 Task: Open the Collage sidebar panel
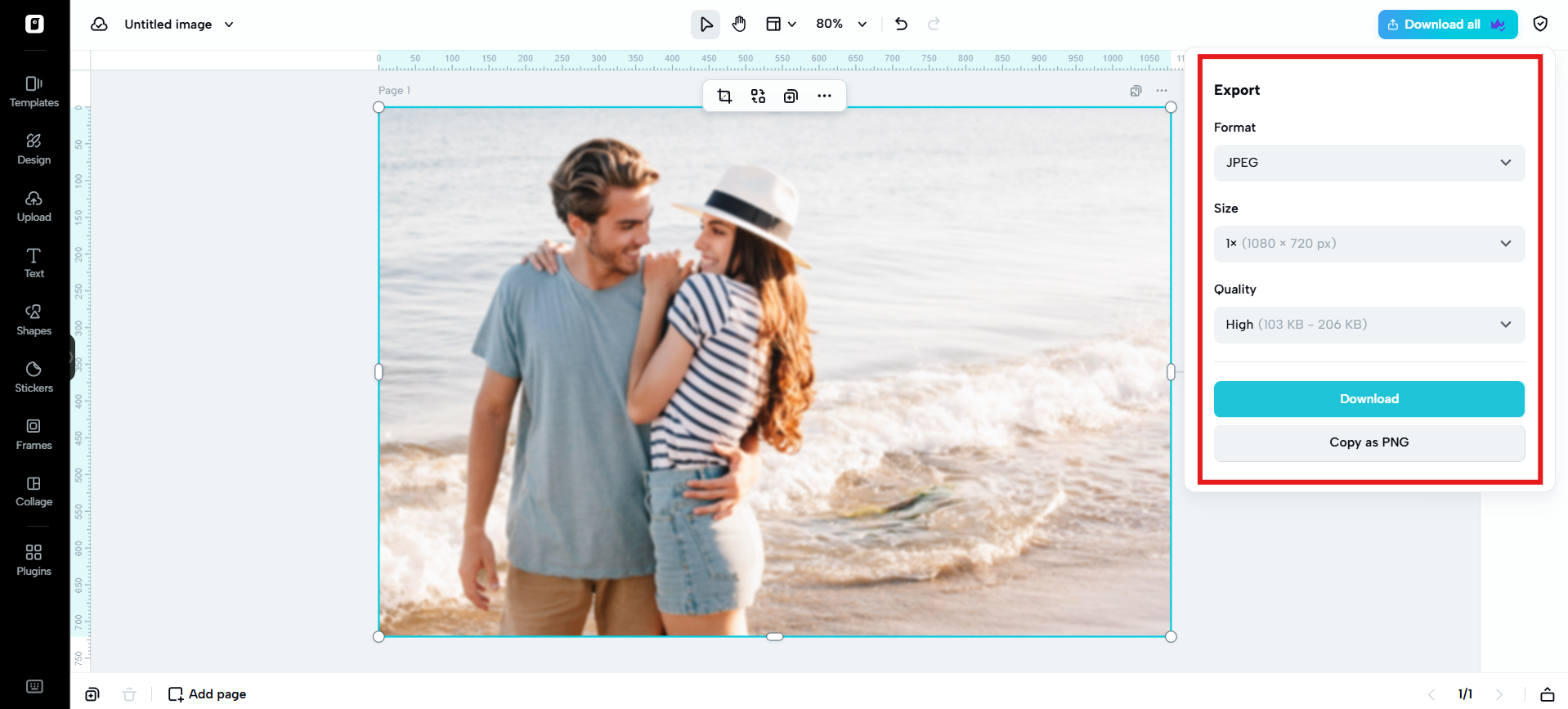click(34, 491)
